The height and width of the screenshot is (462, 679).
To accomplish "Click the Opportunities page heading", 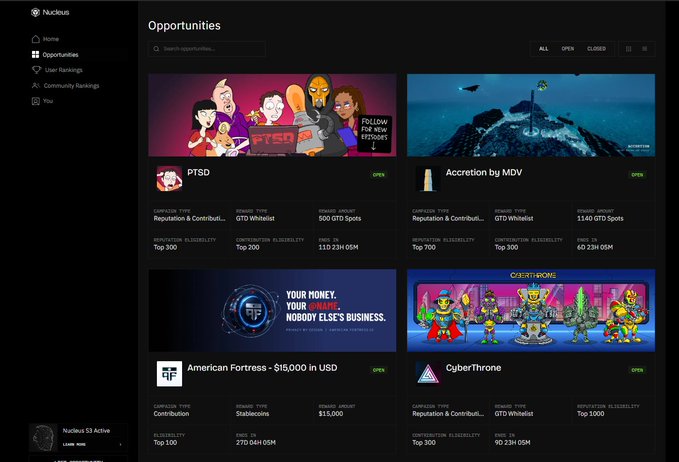I will click(x=184, y=26).
